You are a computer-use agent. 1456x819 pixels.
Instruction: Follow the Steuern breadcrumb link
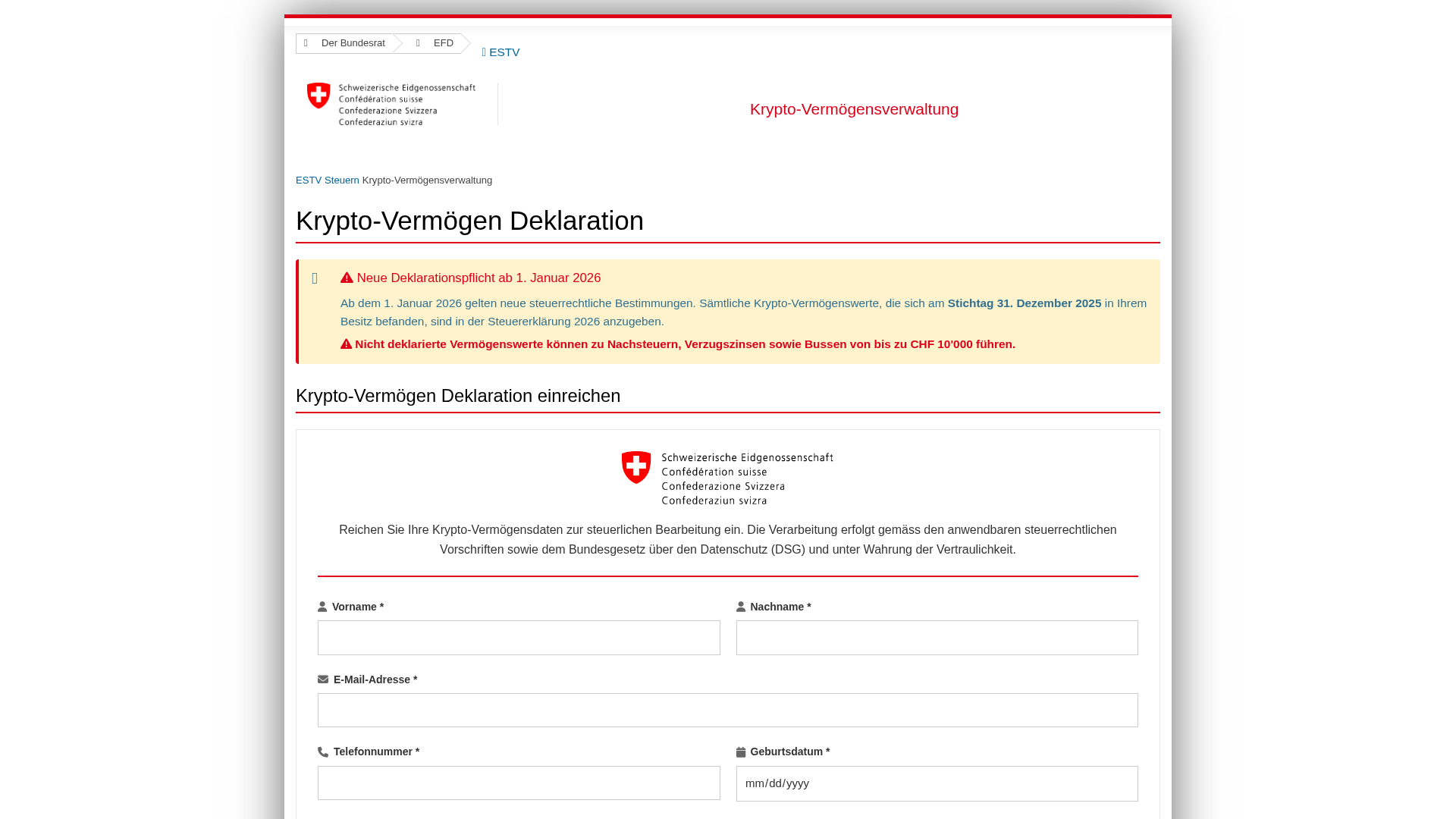coord(342,180)
